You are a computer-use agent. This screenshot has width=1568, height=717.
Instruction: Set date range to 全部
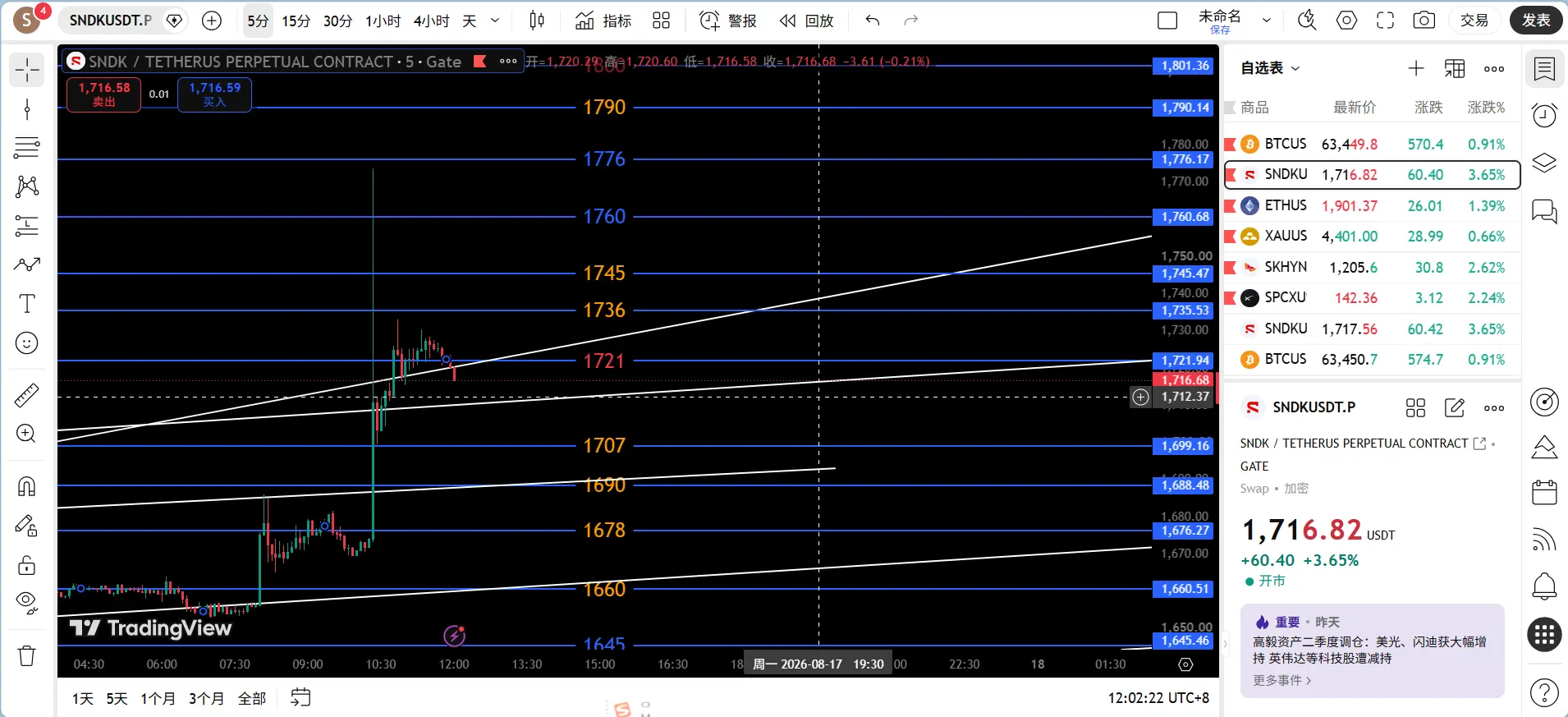[252, 698]
